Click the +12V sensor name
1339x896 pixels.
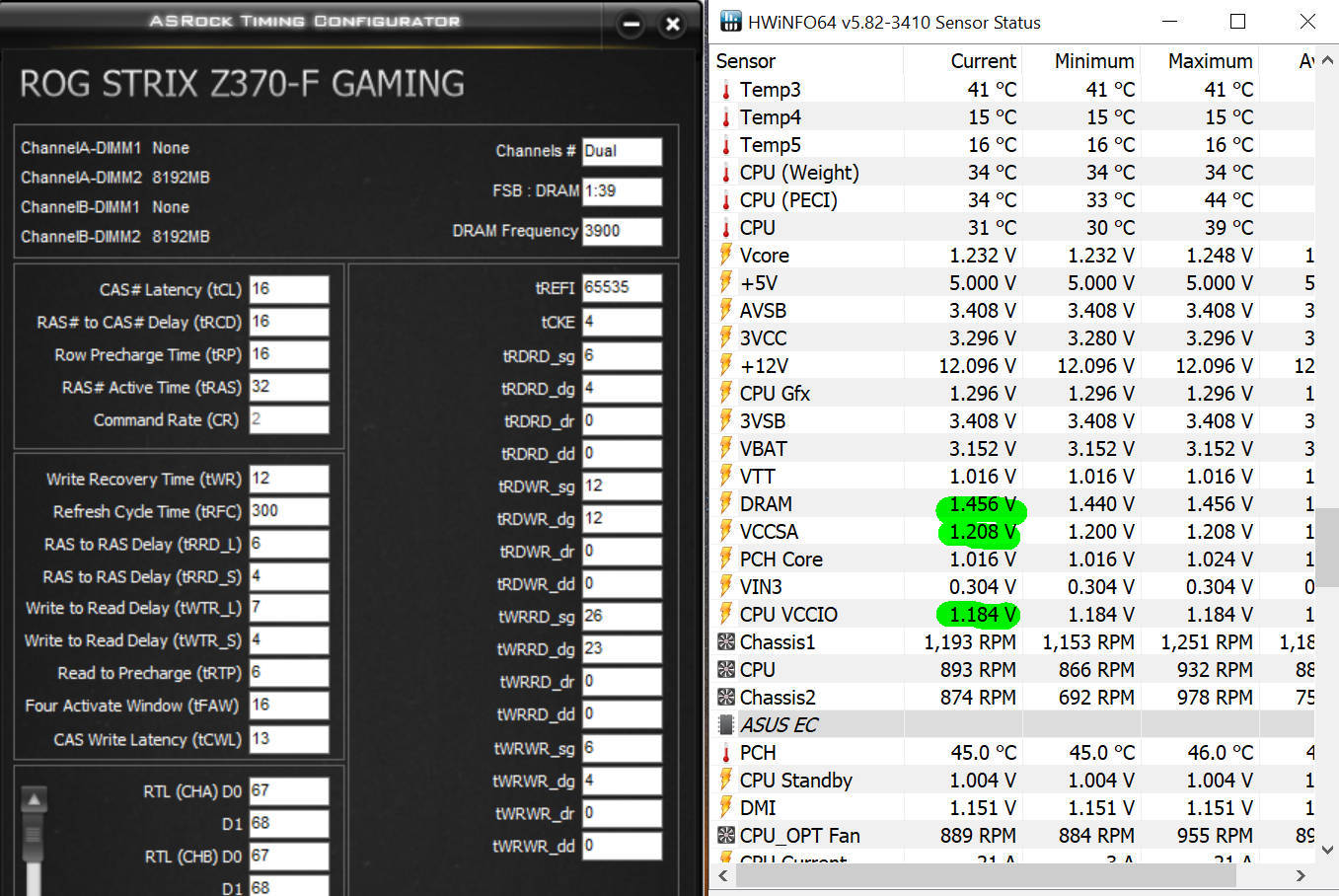click(764, 366)
